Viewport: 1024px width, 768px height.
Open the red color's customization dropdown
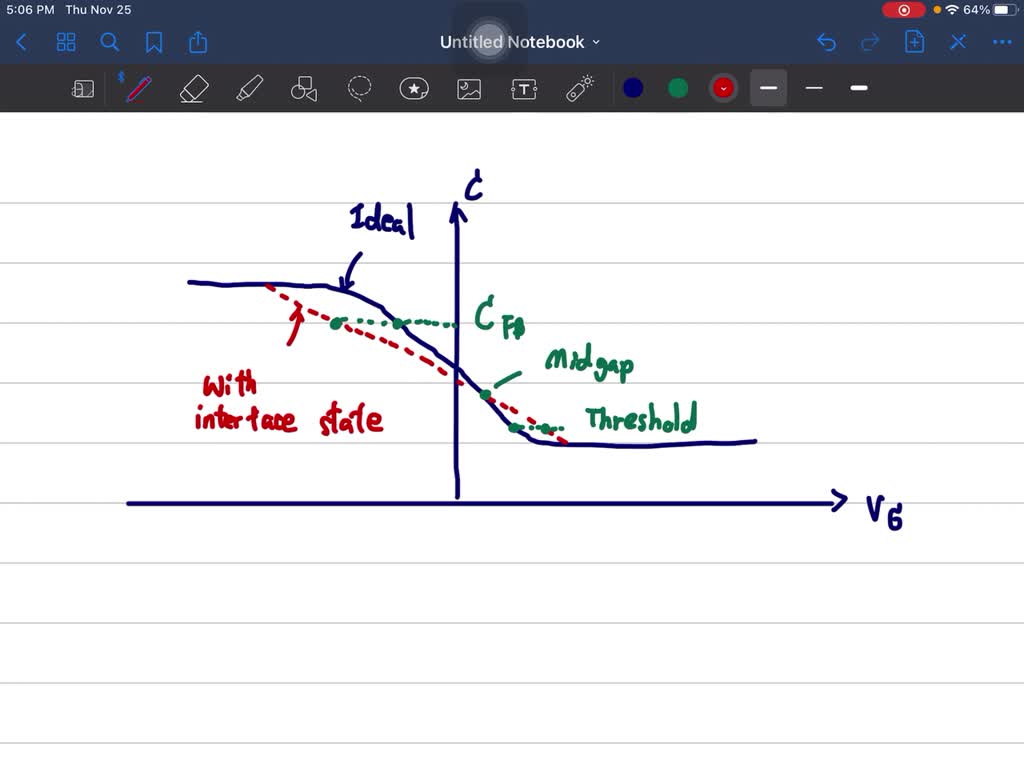723,88
